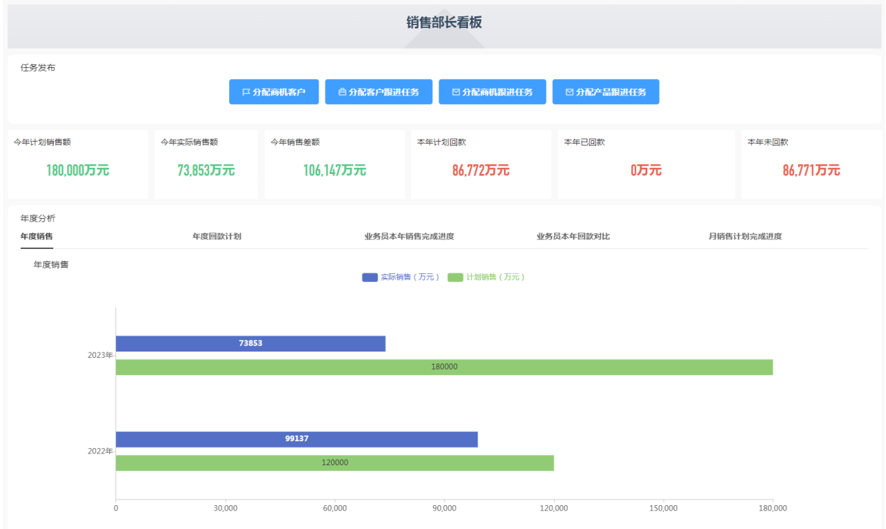Switch to the 年度回款计划 tab
Screen dimensions: 886x529
216,237
